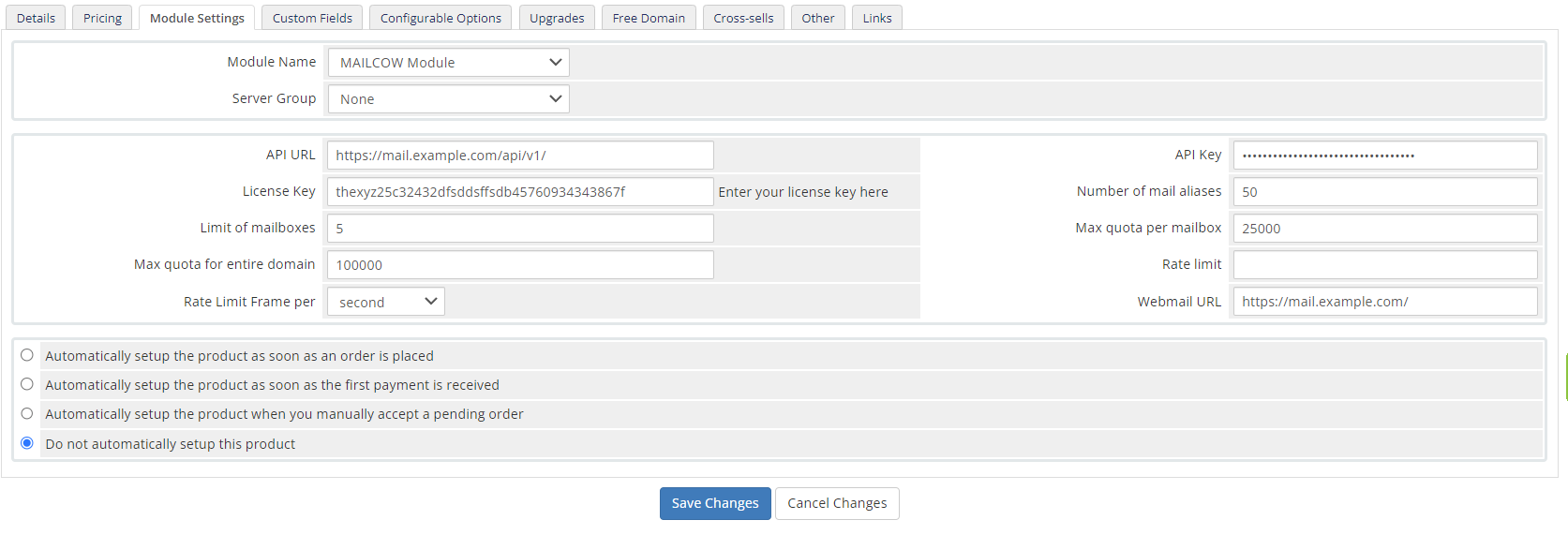
Task: Select the Module Settings tab
Action: (197, 18)
